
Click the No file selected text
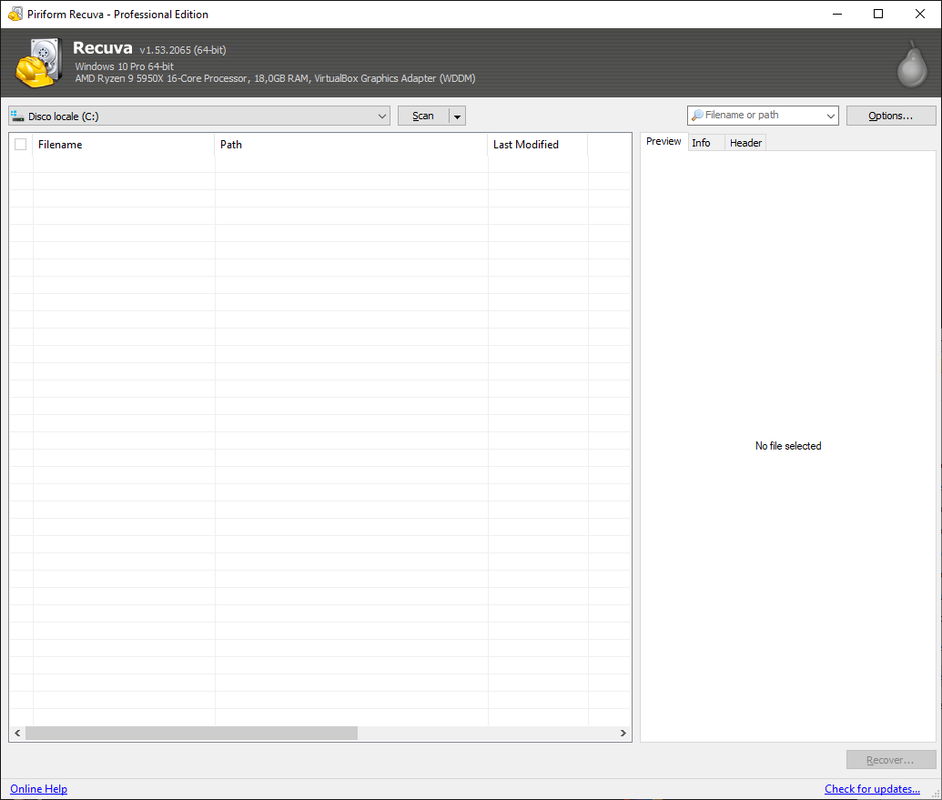pos(788,446)
